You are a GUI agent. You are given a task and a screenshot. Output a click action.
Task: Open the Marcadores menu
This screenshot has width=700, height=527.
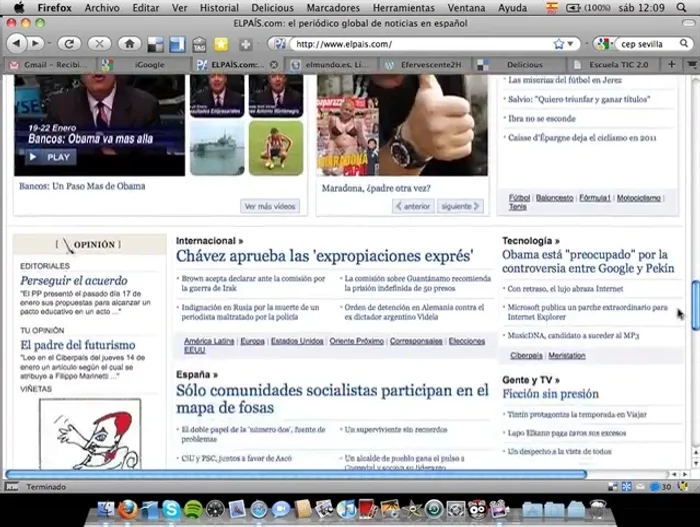333,8
